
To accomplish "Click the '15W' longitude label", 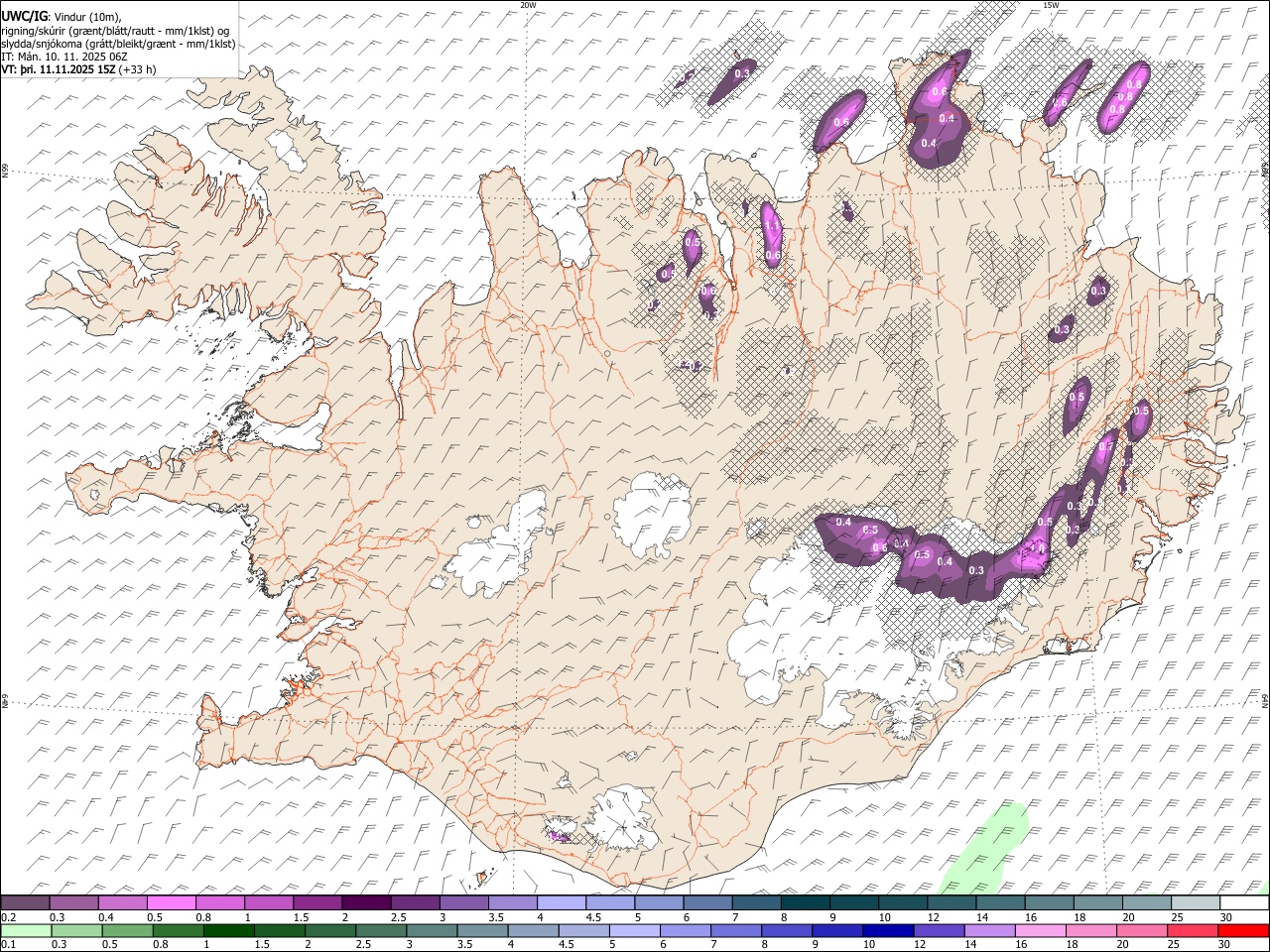I will point(1051,5).
